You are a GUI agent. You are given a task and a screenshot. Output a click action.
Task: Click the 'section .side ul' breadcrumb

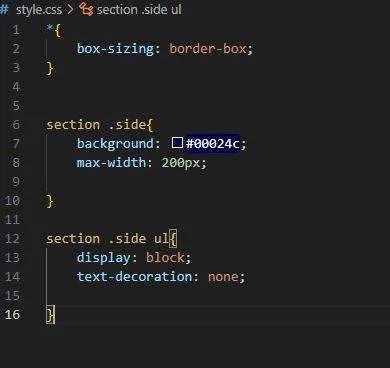[139, 10]
